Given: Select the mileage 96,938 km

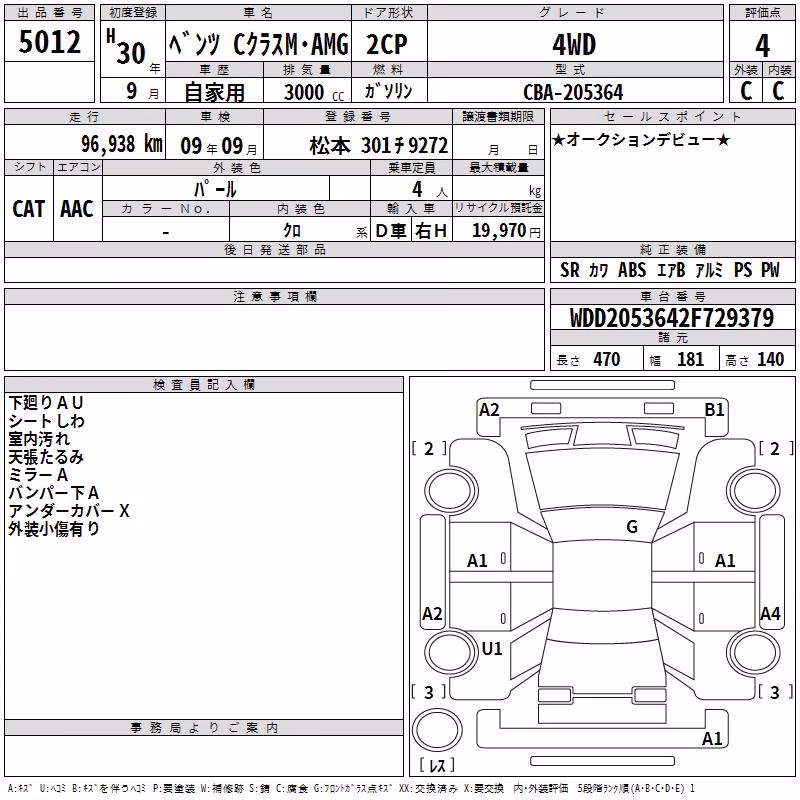Looking at the screenshot, I should [122, 144].
